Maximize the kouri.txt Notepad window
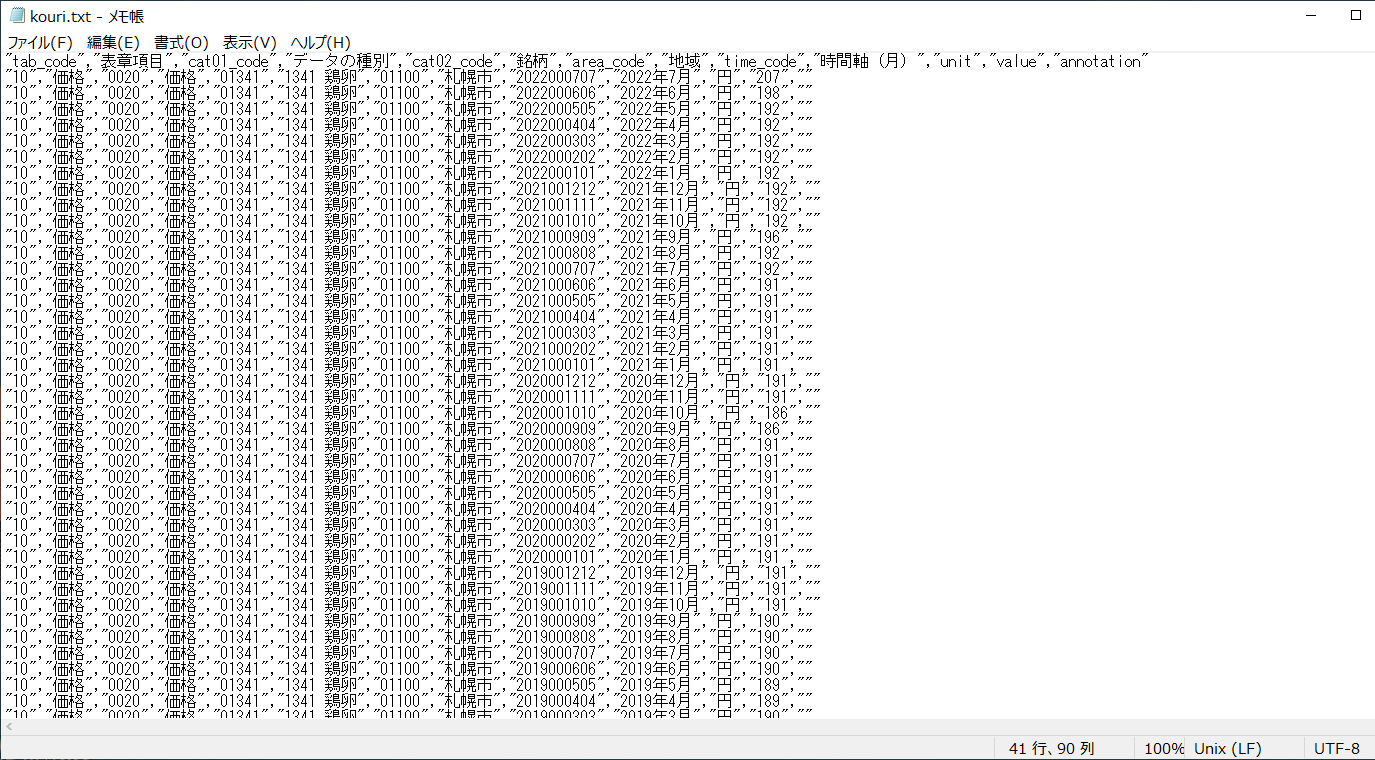The height and width of the screenshot is (760, 1375). click(1356, 16)
